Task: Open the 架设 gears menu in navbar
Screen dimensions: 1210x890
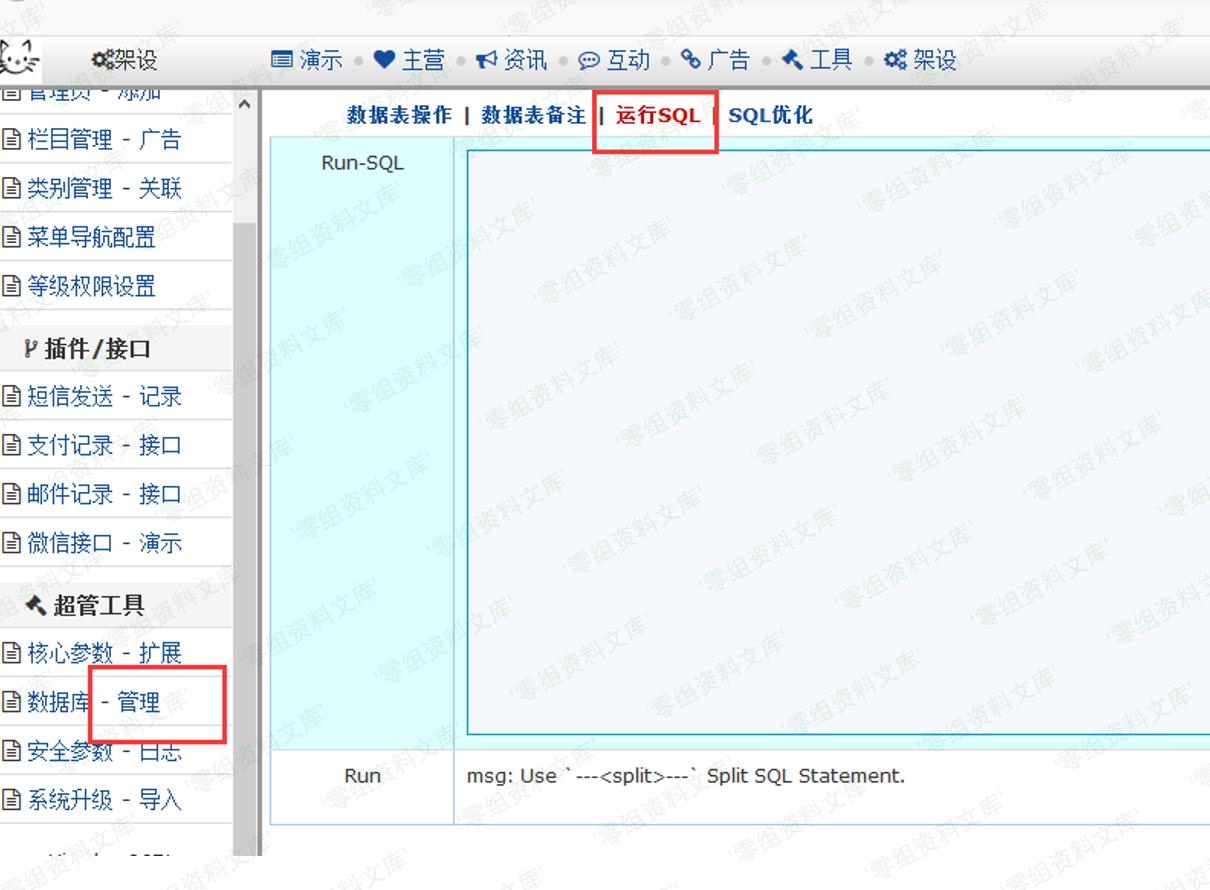Action: (920, 60)
